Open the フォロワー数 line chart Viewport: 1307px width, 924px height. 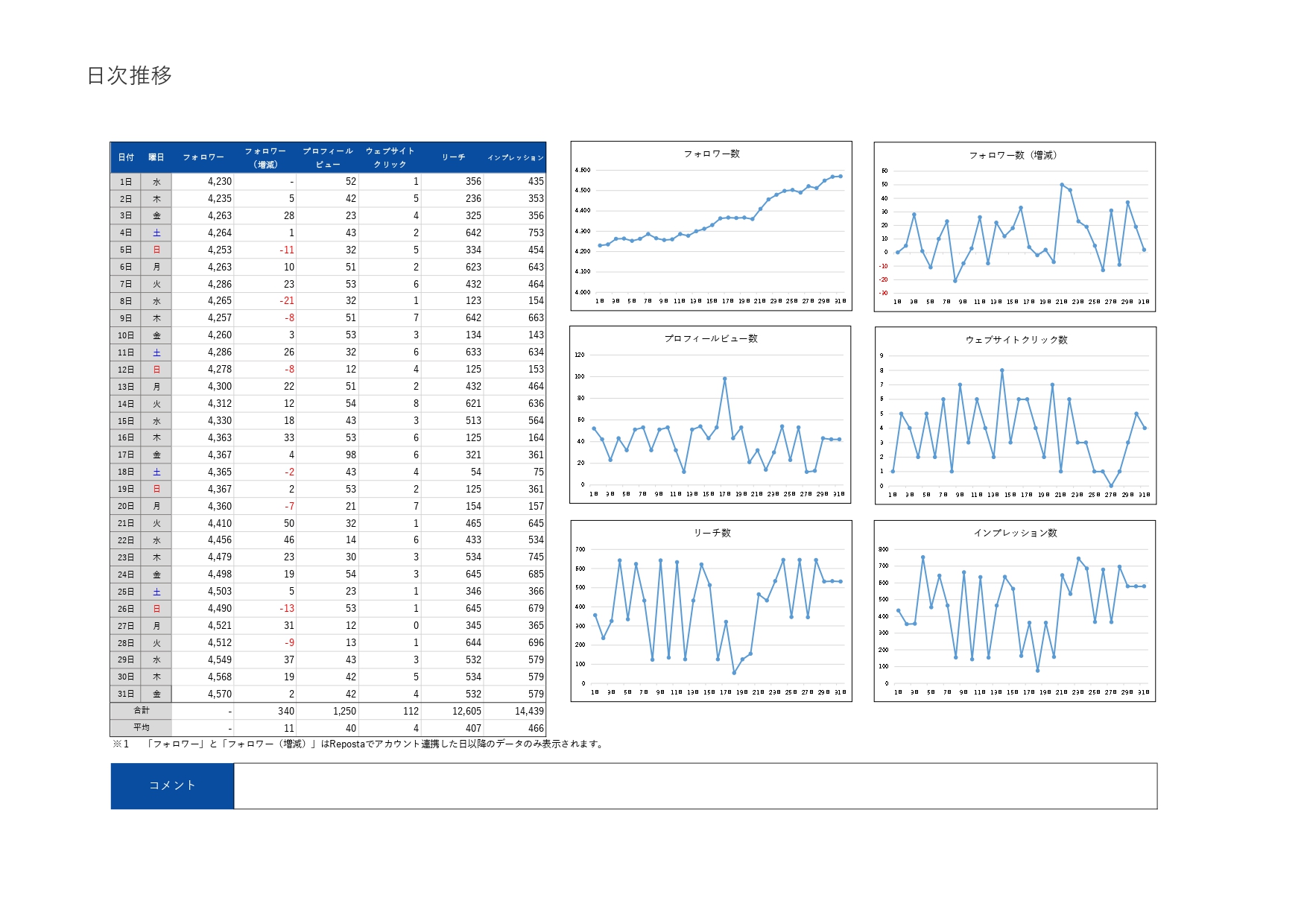coord(711,226)
